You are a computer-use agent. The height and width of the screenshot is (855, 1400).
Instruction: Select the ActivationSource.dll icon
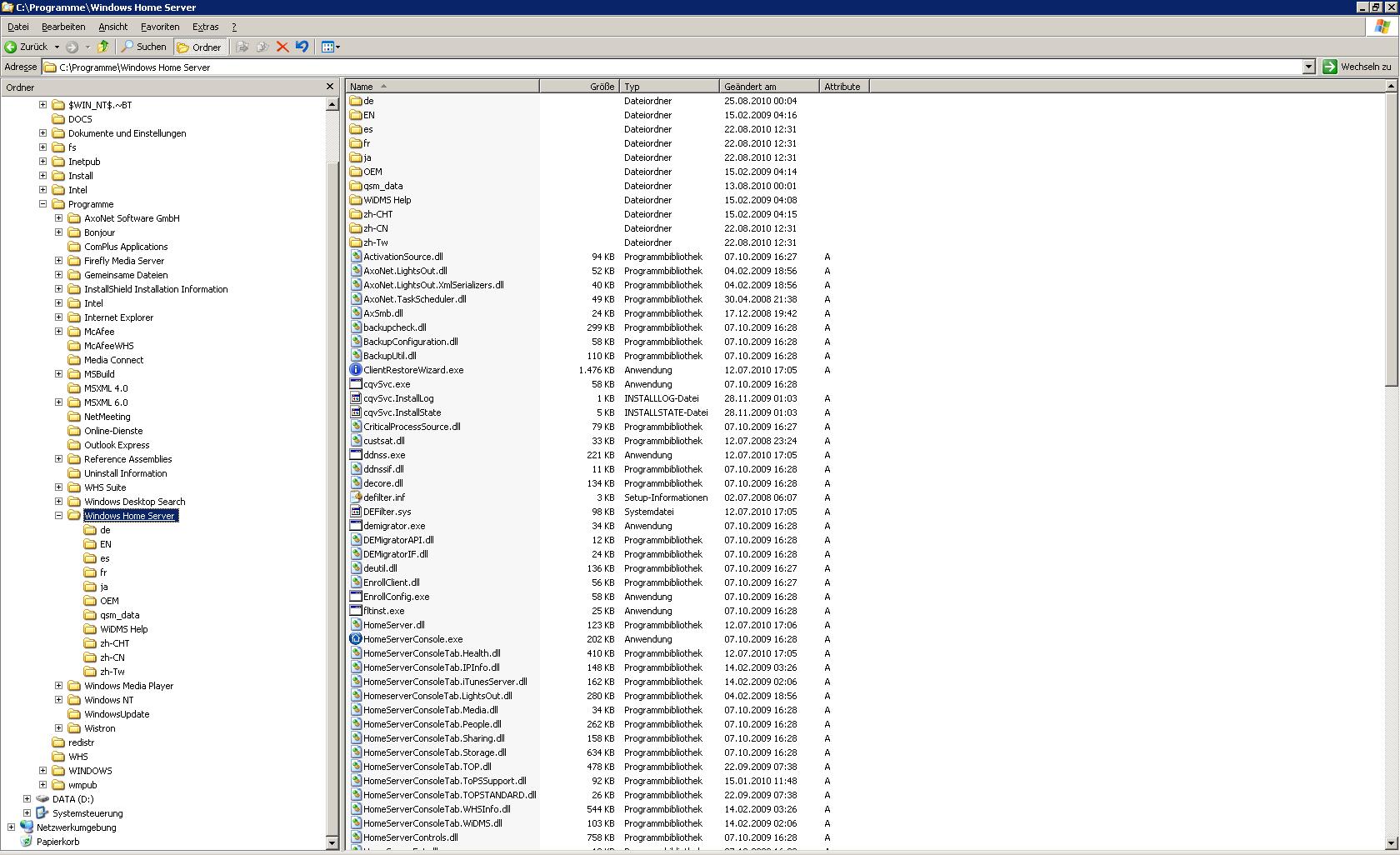point(356,257)
